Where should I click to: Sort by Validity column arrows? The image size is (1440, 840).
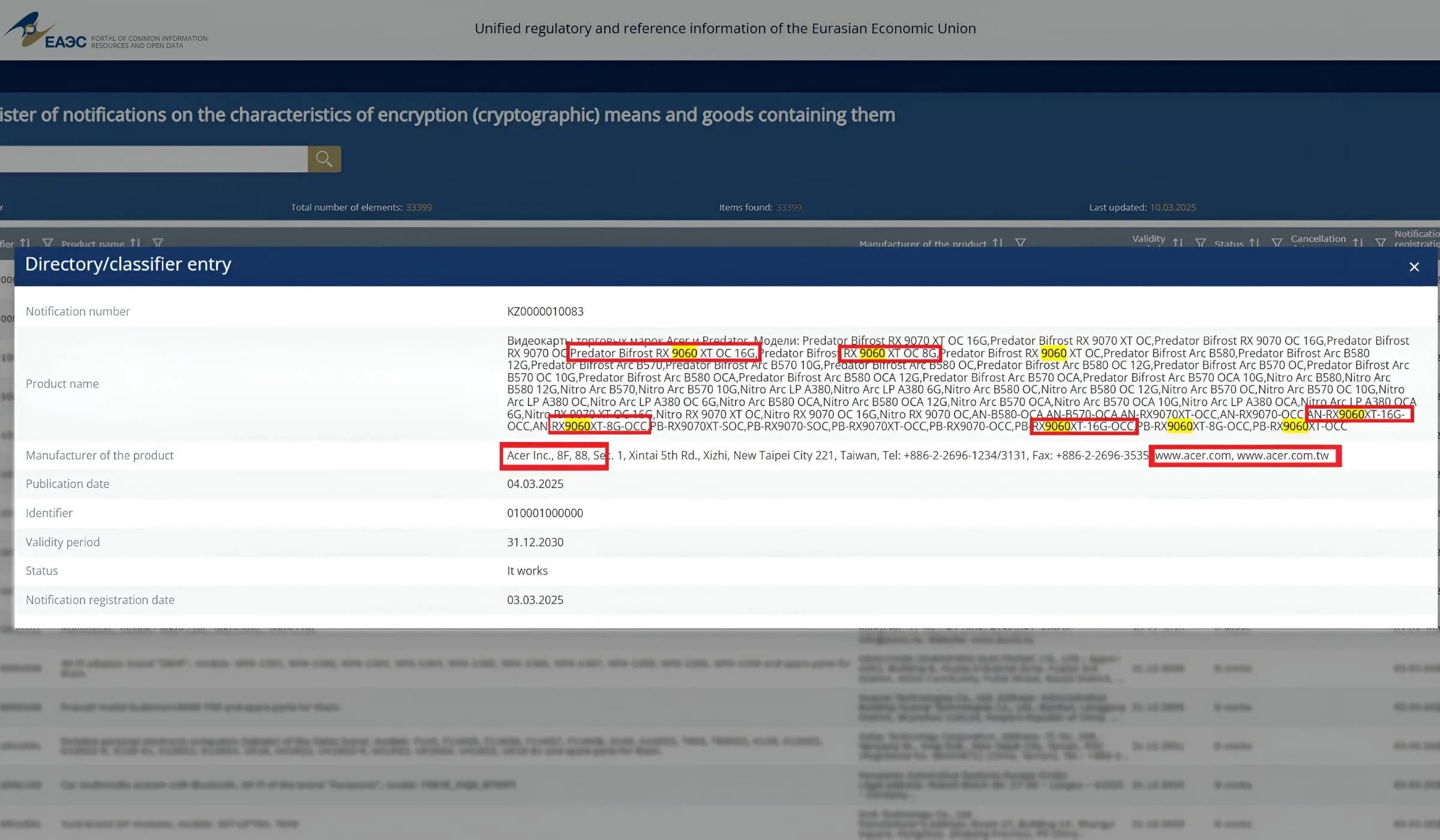click(x=1178, y=243)
